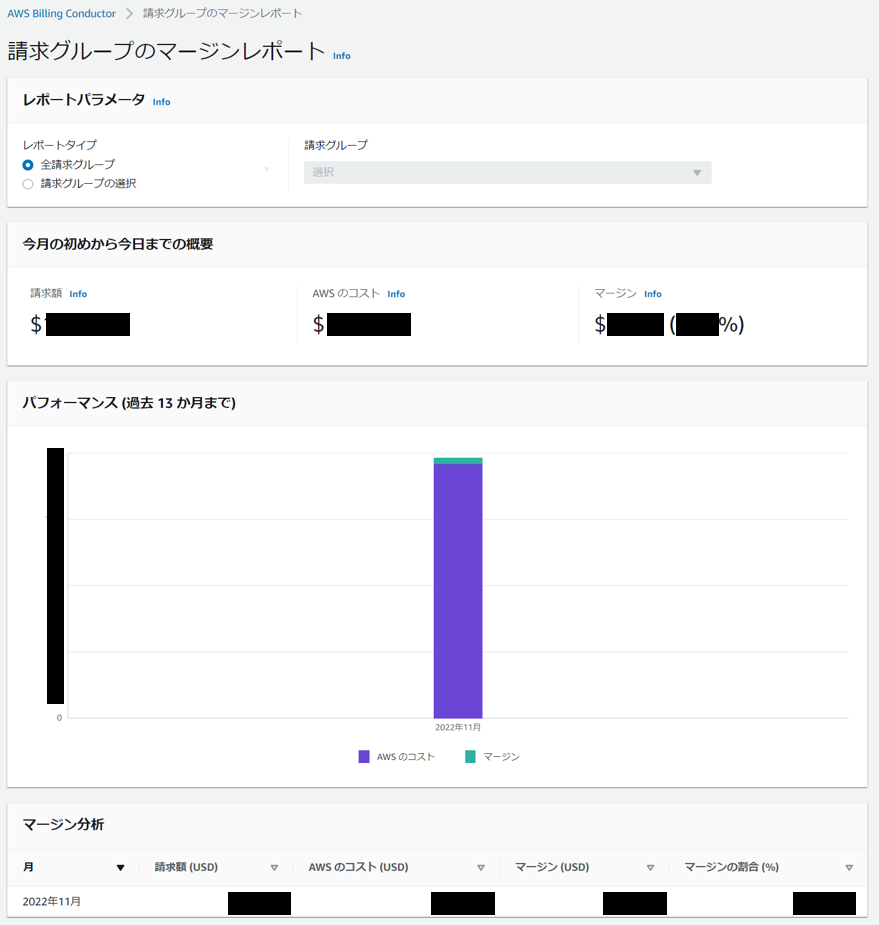Open the Info icon beside レポートパラメータ
This screenshot has height=925, width=879.
161,101
